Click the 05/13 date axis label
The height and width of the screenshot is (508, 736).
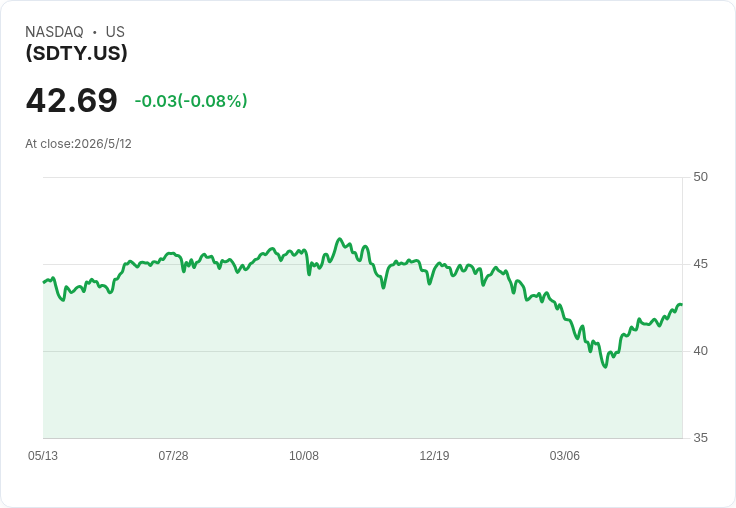coord(43,456)
